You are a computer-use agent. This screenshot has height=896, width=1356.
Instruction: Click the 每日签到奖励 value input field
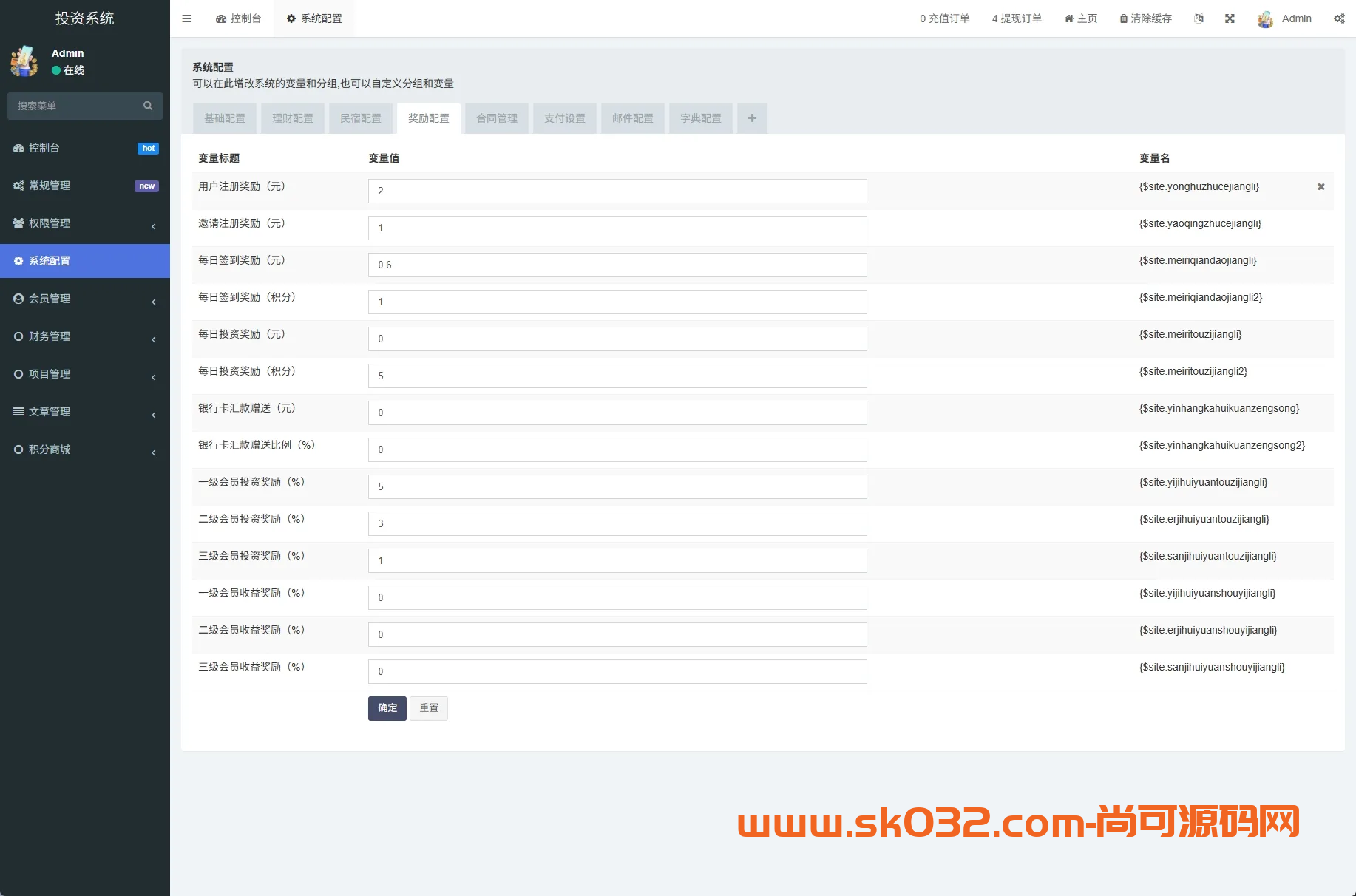tap(617, 265)
